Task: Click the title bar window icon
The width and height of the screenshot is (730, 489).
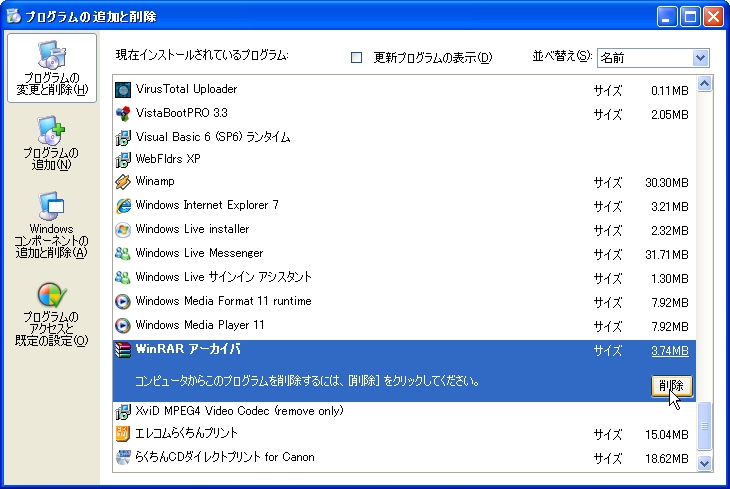Action: tap(14, 16)
